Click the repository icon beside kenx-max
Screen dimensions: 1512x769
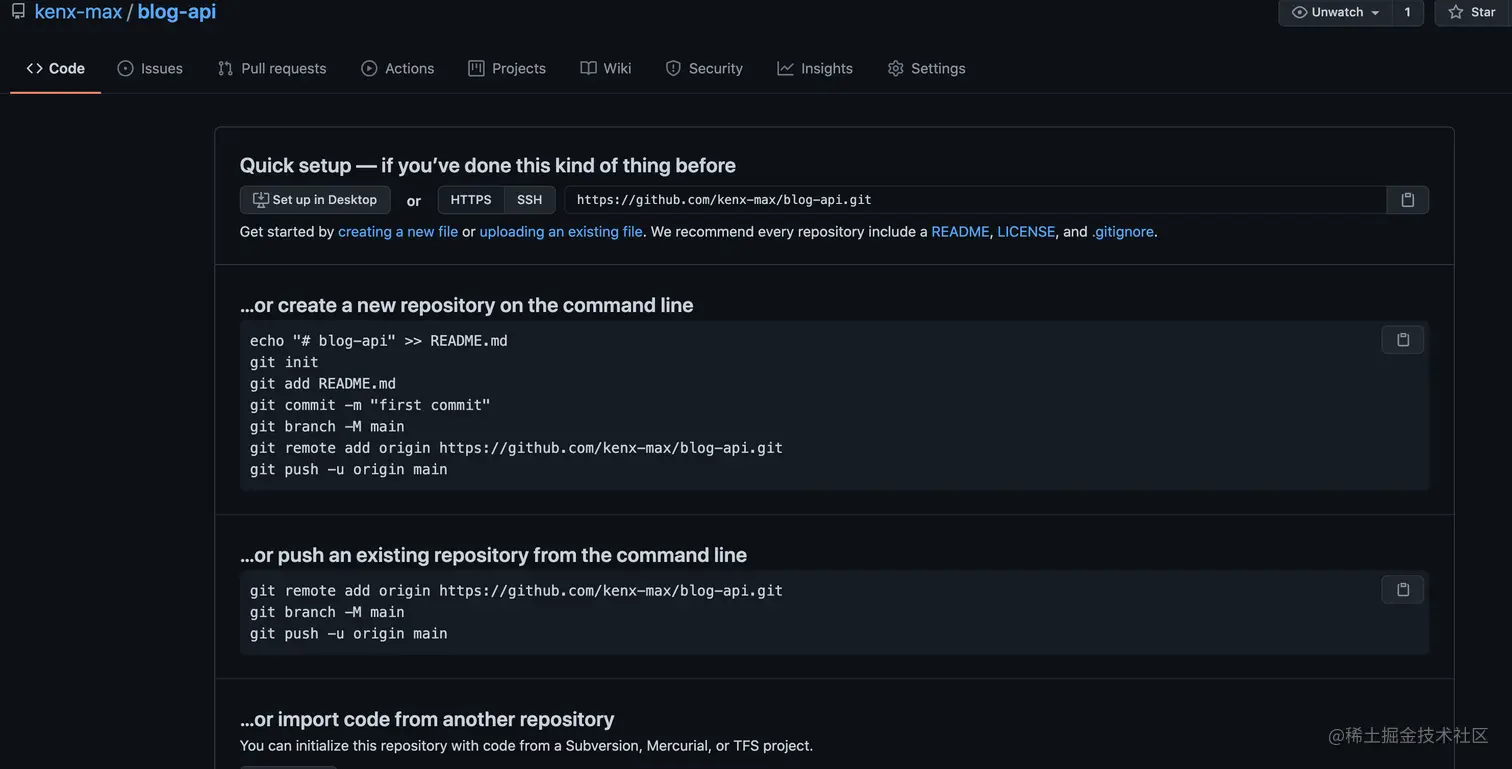click(x=18, y=12)
